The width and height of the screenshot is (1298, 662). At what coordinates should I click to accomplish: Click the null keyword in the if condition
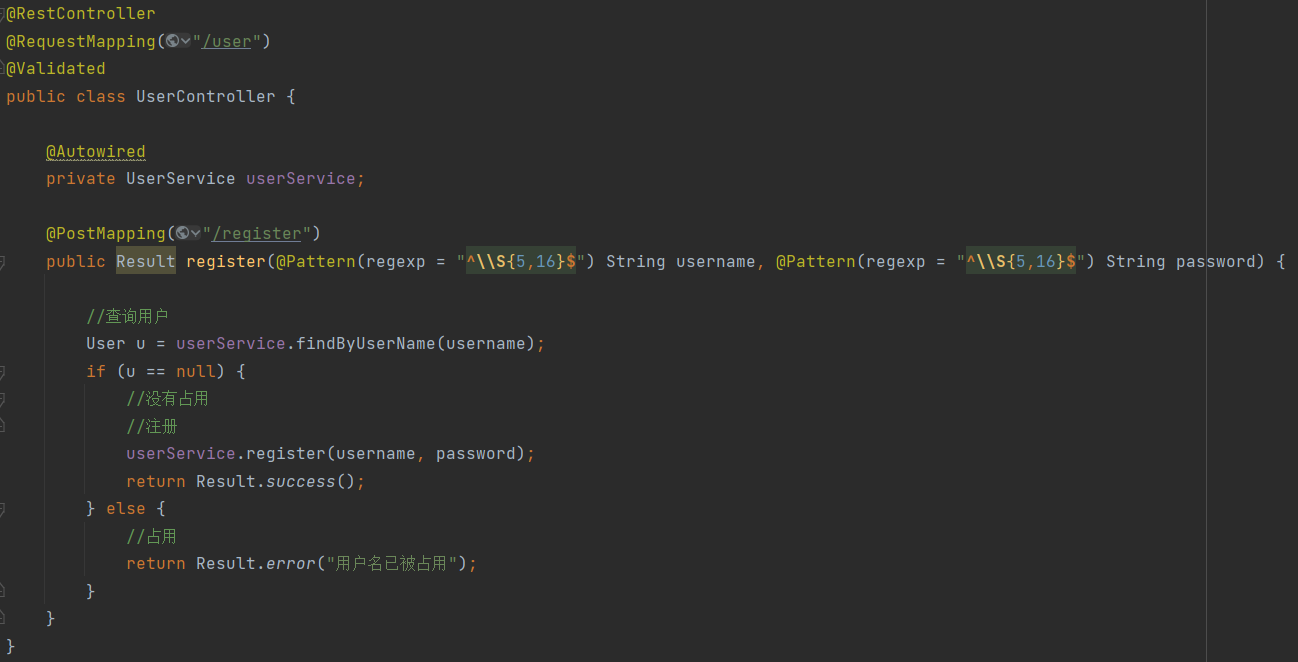pyautogui.click(x=196, y=372)
